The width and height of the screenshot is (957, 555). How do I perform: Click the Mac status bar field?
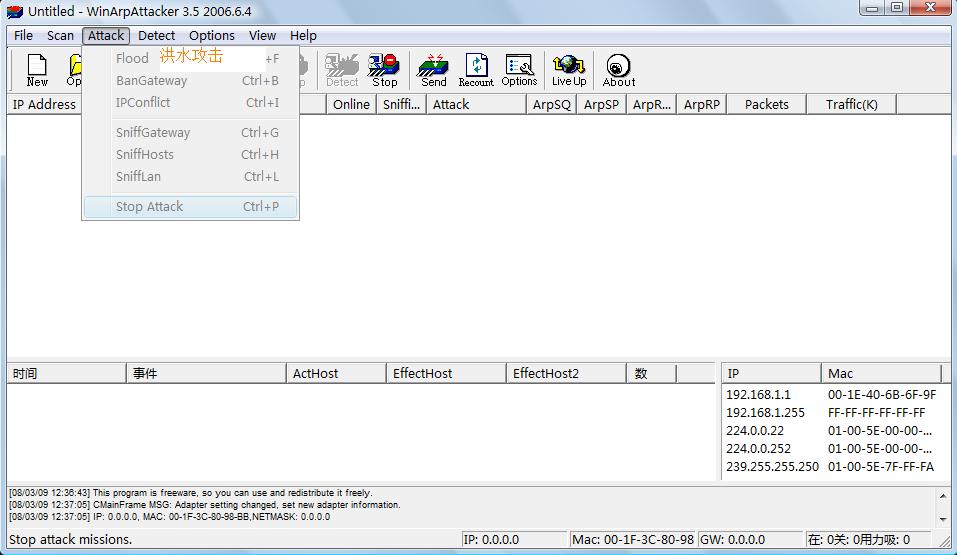tap(633, 540)
